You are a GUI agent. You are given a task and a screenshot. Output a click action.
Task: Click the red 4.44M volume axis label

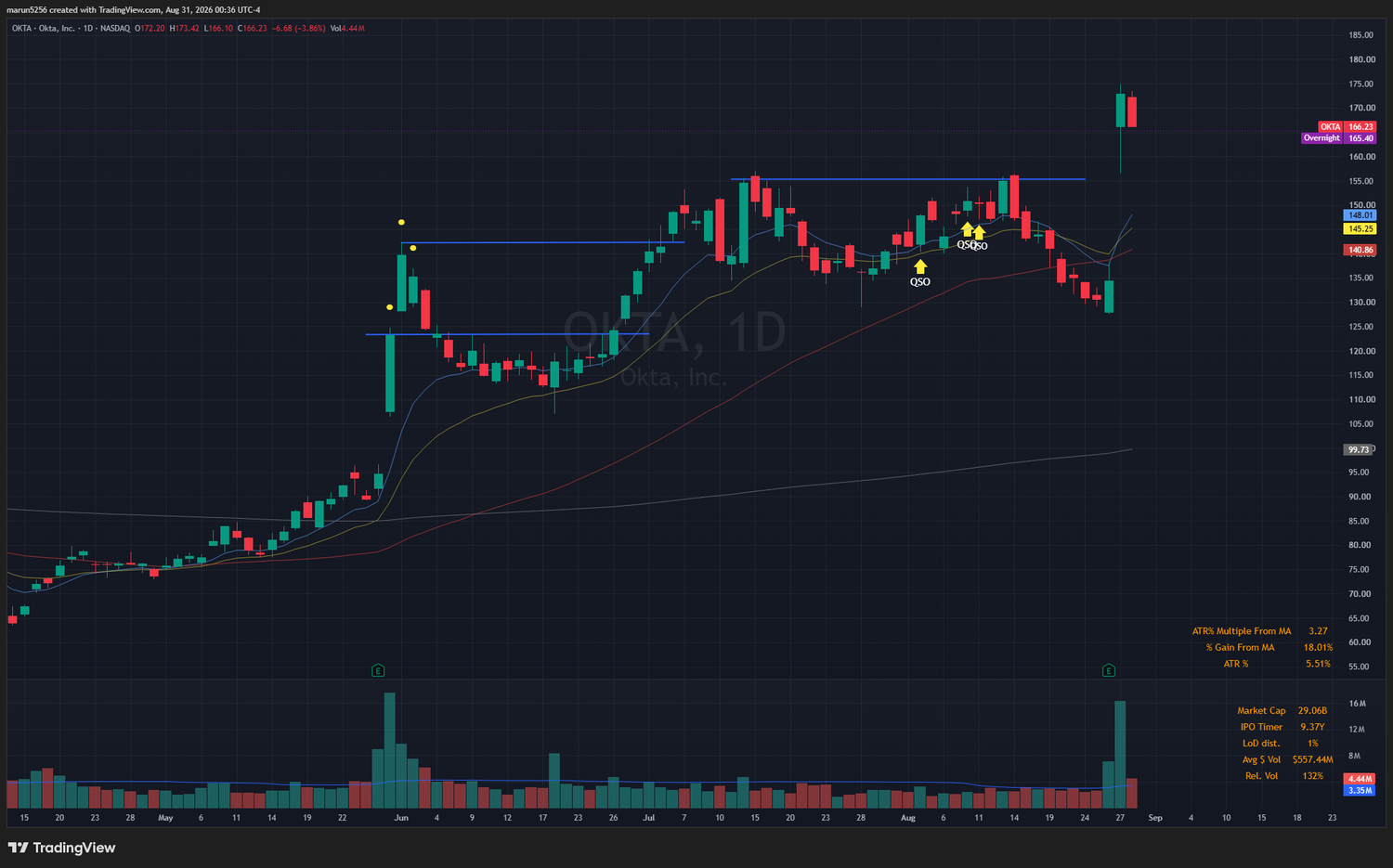click(x=1360, y=779)
